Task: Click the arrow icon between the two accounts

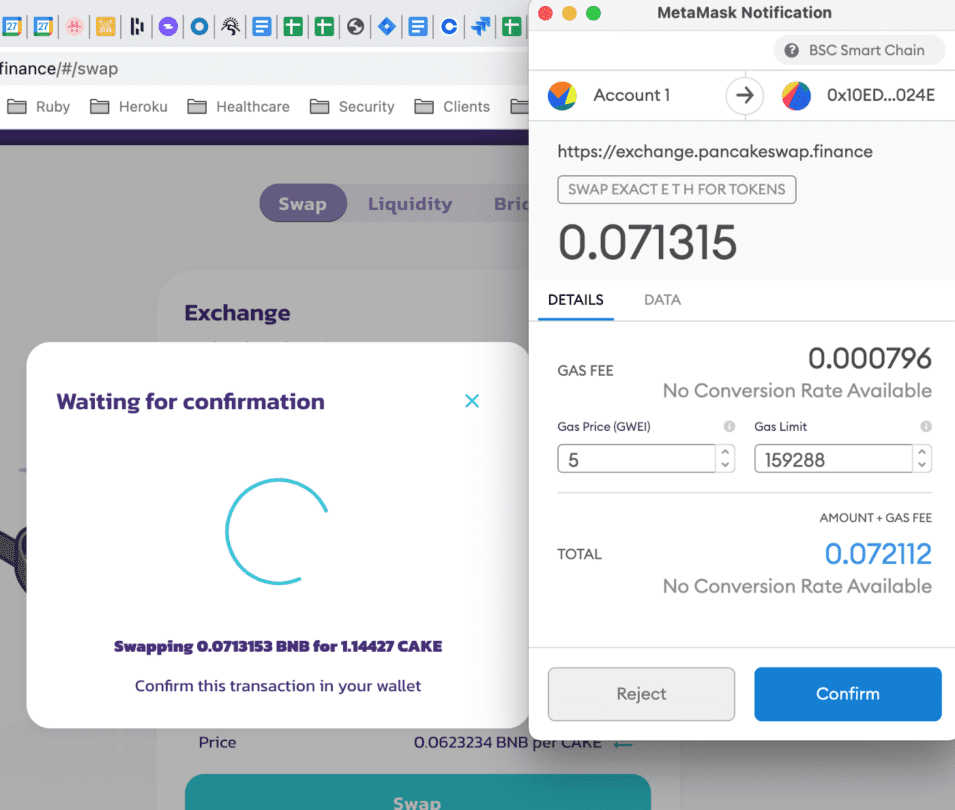Action: tap(744, 96)
